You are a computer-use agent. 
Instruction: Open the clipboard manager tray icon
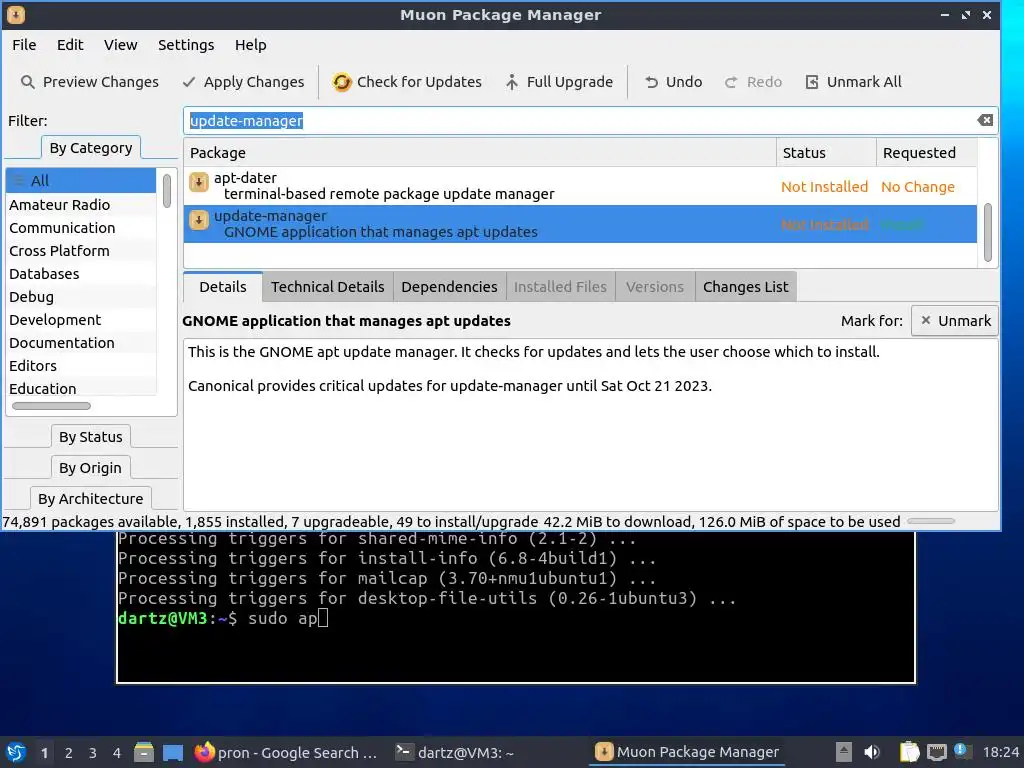(909, 752)
